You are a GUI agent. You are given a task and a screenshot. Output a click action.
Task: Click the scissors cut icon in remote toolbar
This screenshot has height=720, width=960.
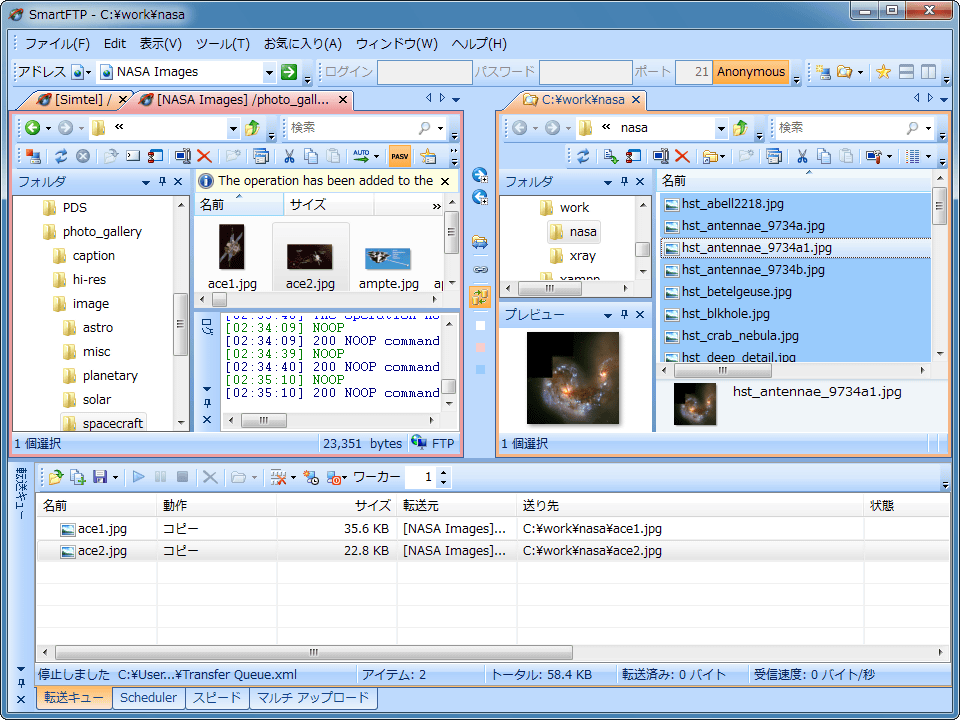[x=289, y=156]
